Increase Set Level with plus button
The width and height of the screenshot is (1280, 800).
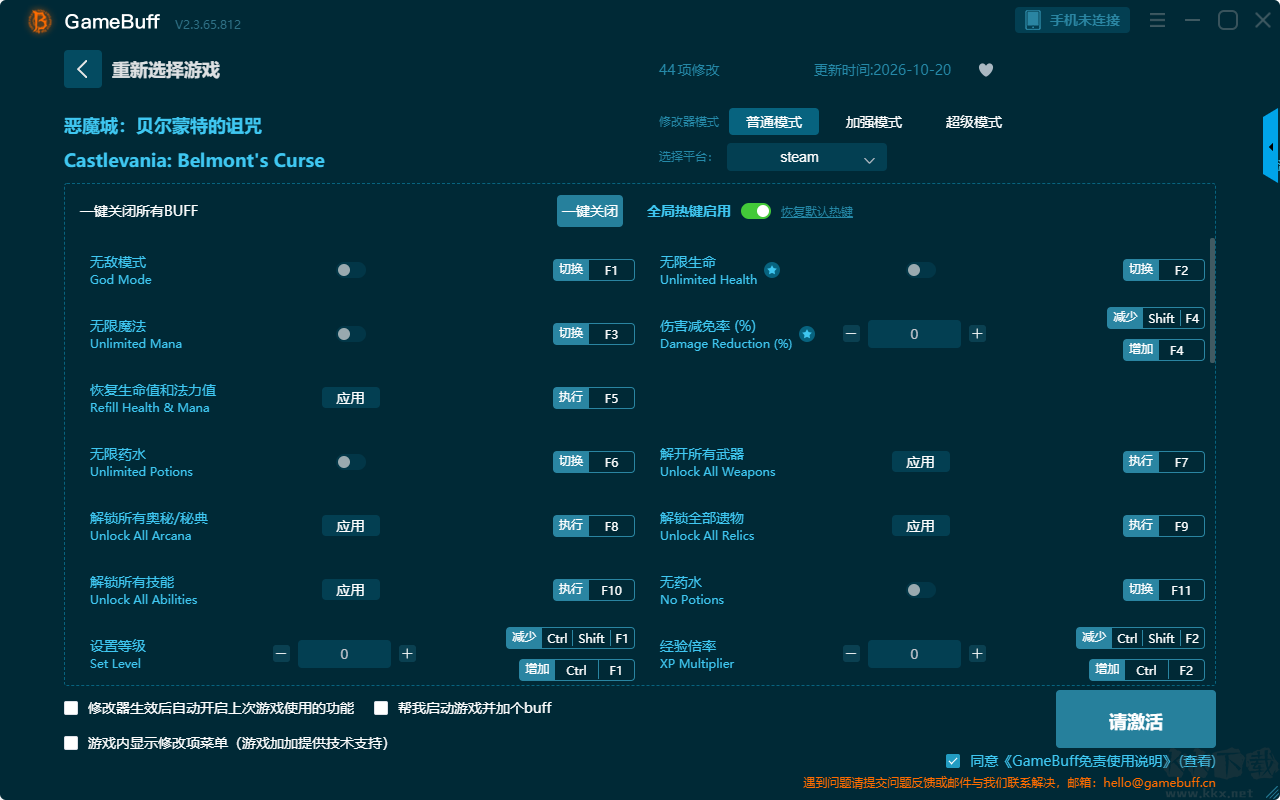tap(407, 654)
